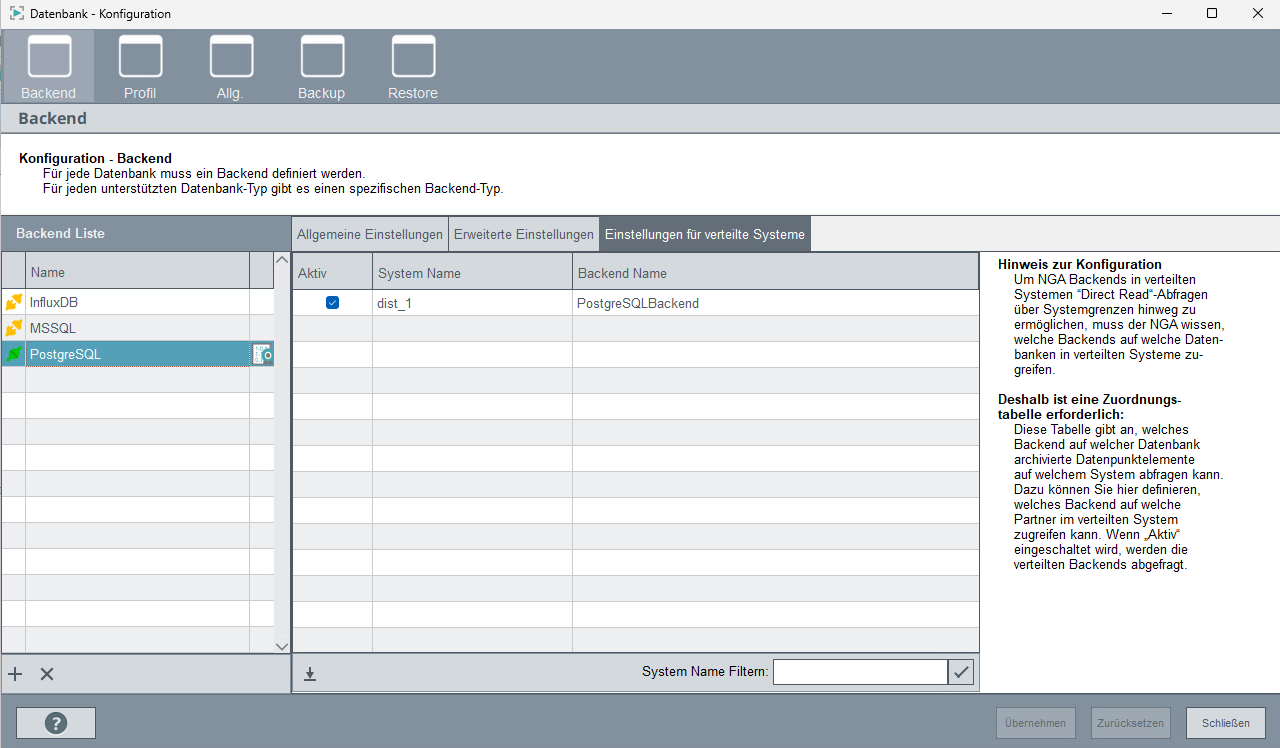Select InfluxDB in backend list

click(54, 302)
